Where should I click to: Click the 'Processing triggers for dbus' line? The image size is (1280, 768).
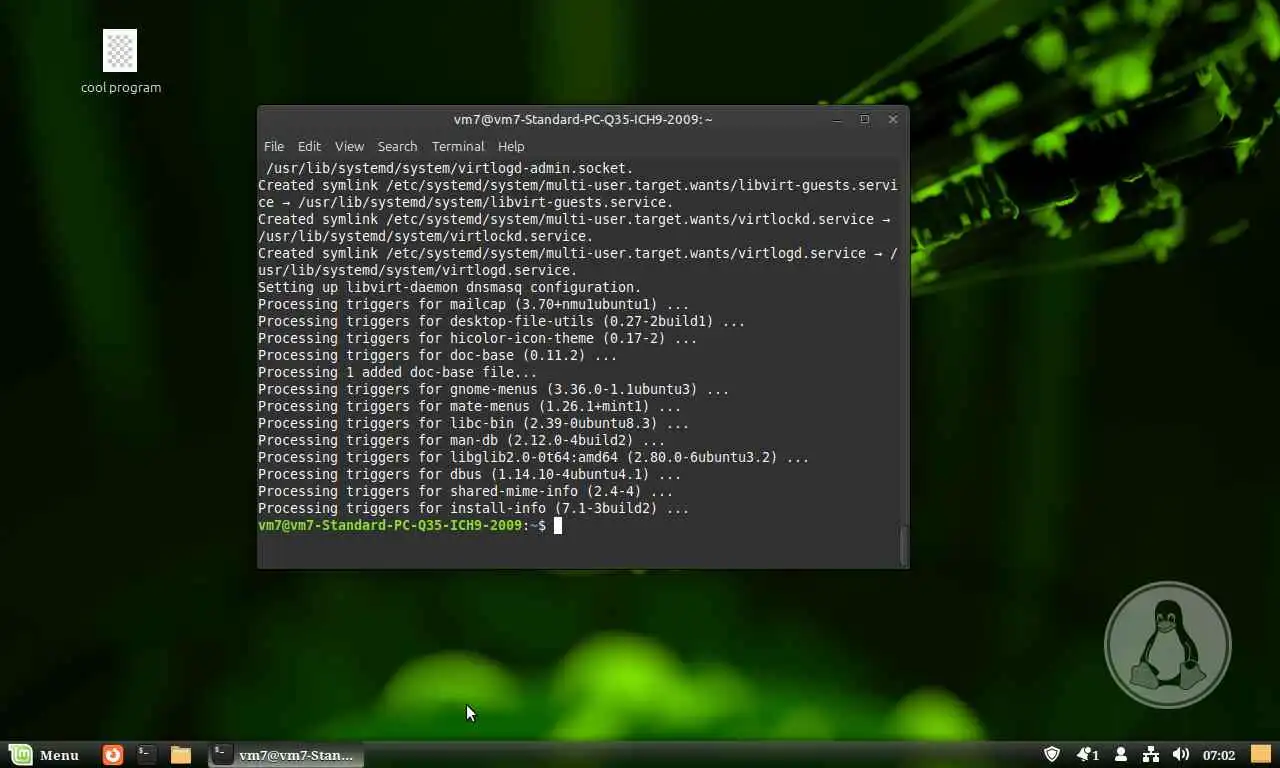[x=470, y=474]
